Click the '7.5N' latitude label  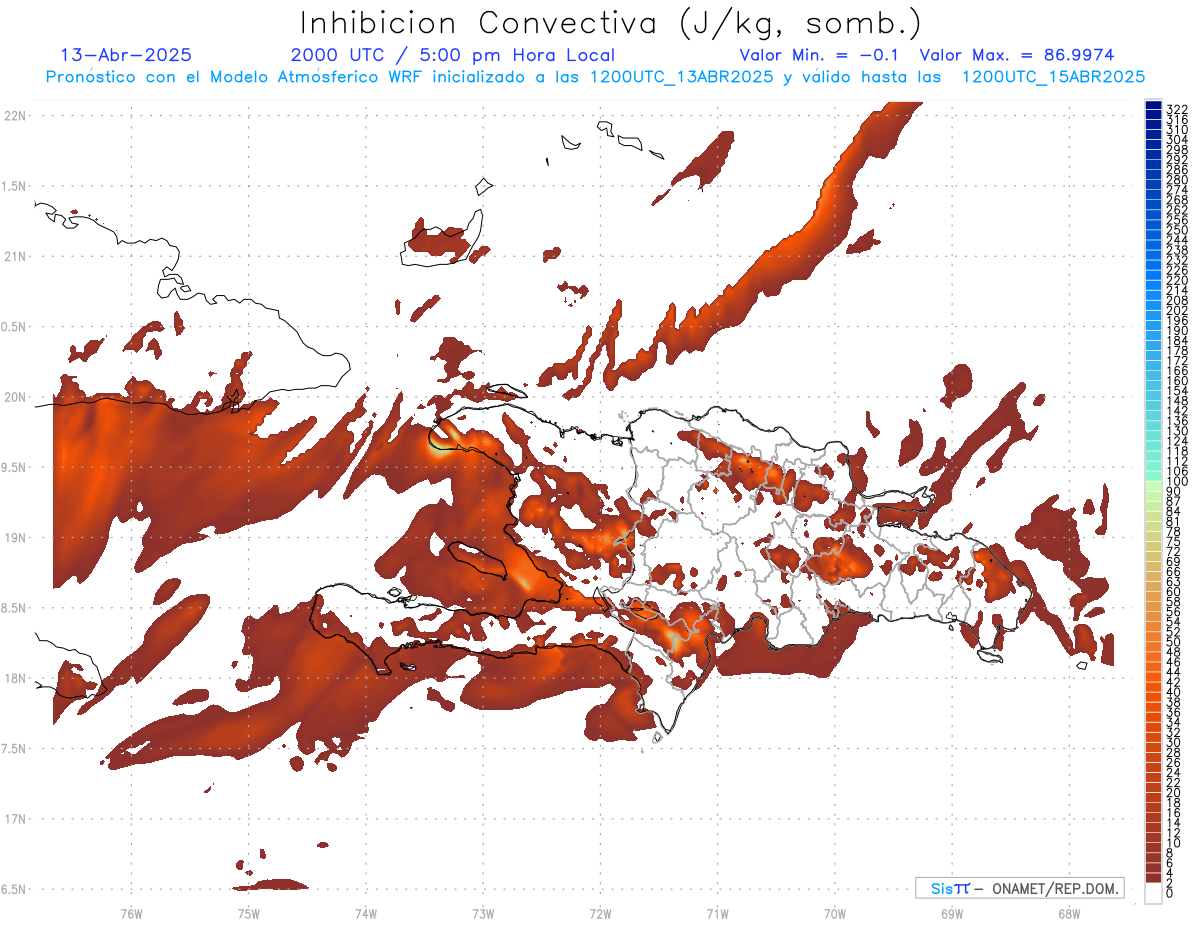tap(15, 749)
